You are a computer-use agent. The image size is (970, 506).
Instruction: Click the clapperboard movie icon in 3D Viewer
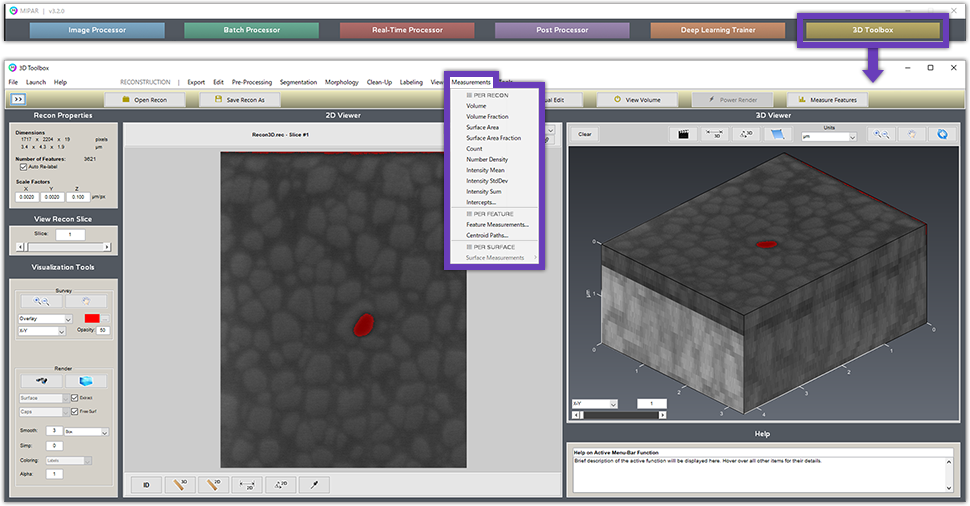click(684, 134)
